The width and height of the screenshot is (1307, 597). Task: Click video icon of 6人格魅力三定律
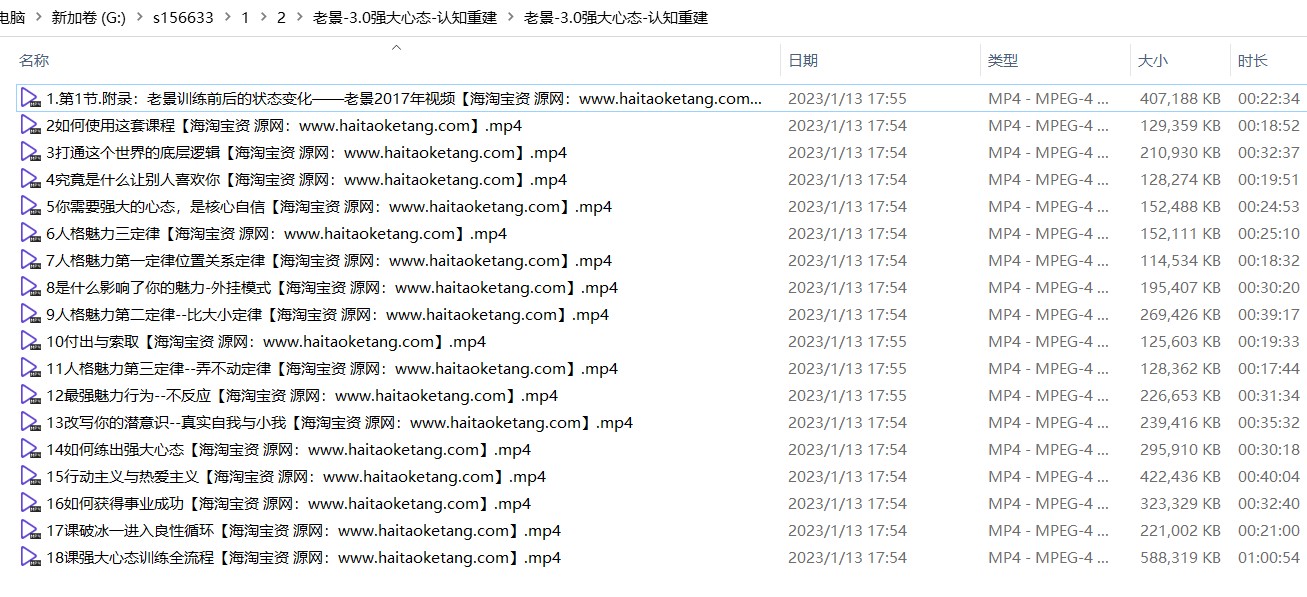[x=30, y=234]
